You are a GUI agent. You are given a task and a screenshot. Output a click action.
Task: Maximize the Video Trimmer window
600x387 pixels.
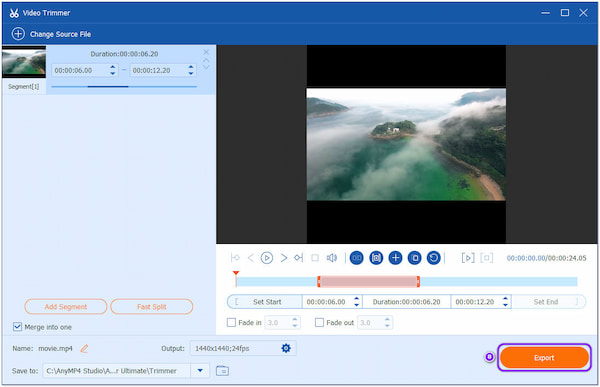(x=564, y=13)
